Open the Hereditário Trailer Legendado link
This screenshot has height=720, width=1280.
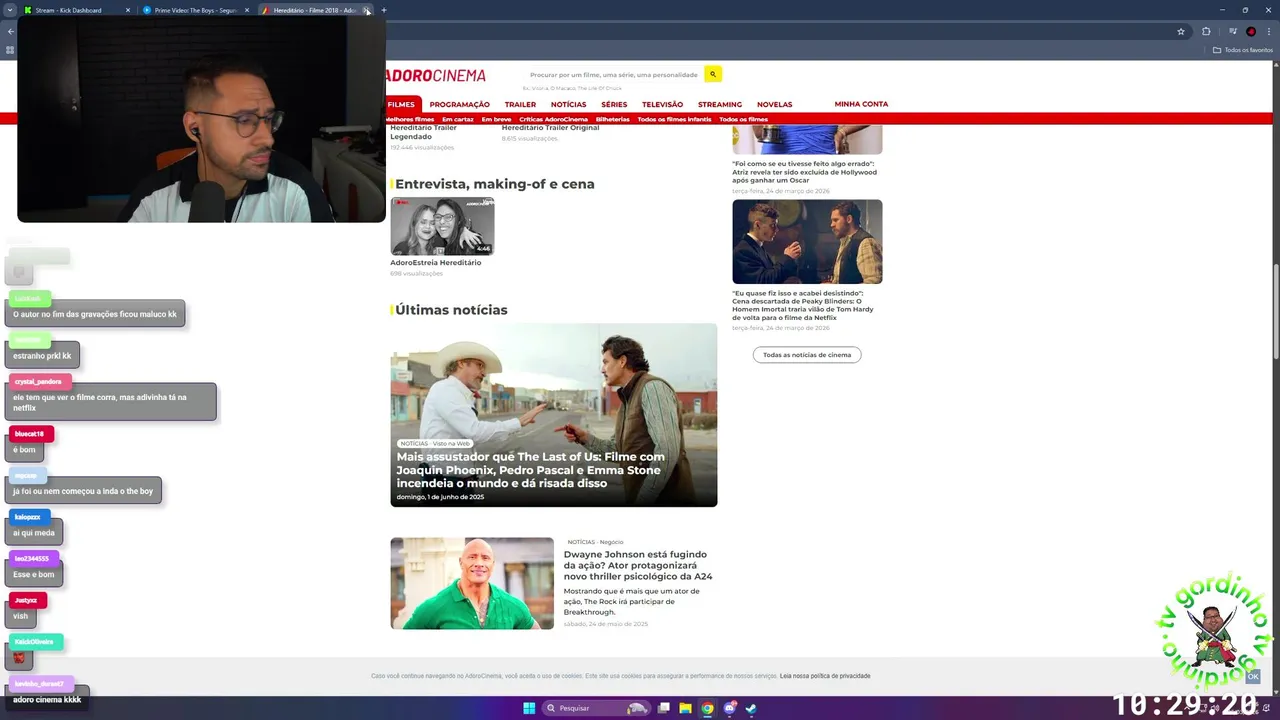[x=423, y=132]
